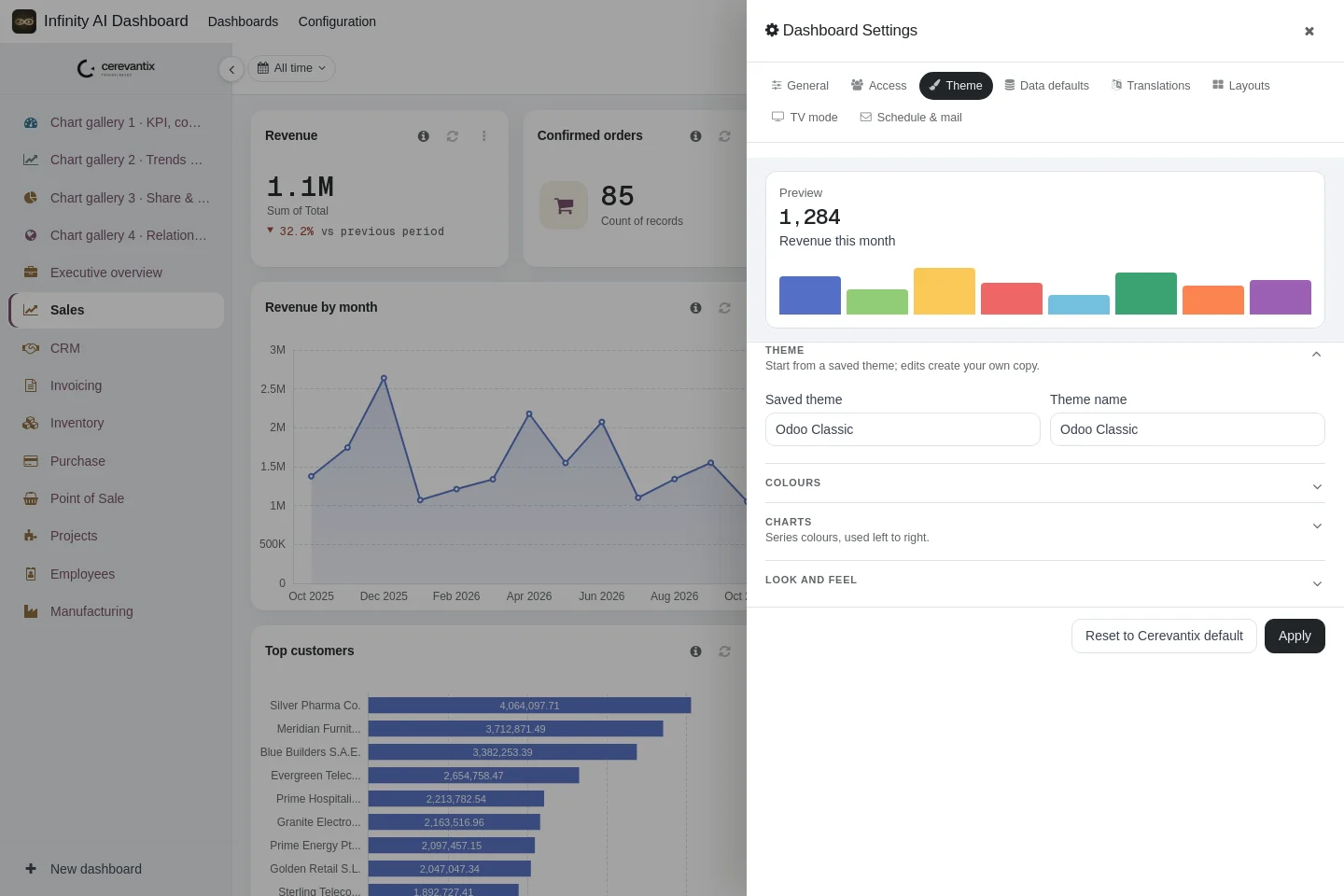This screenshot has width=1344, height=896.
Task: Refresh the Top customers card
Action: point(724,651)
